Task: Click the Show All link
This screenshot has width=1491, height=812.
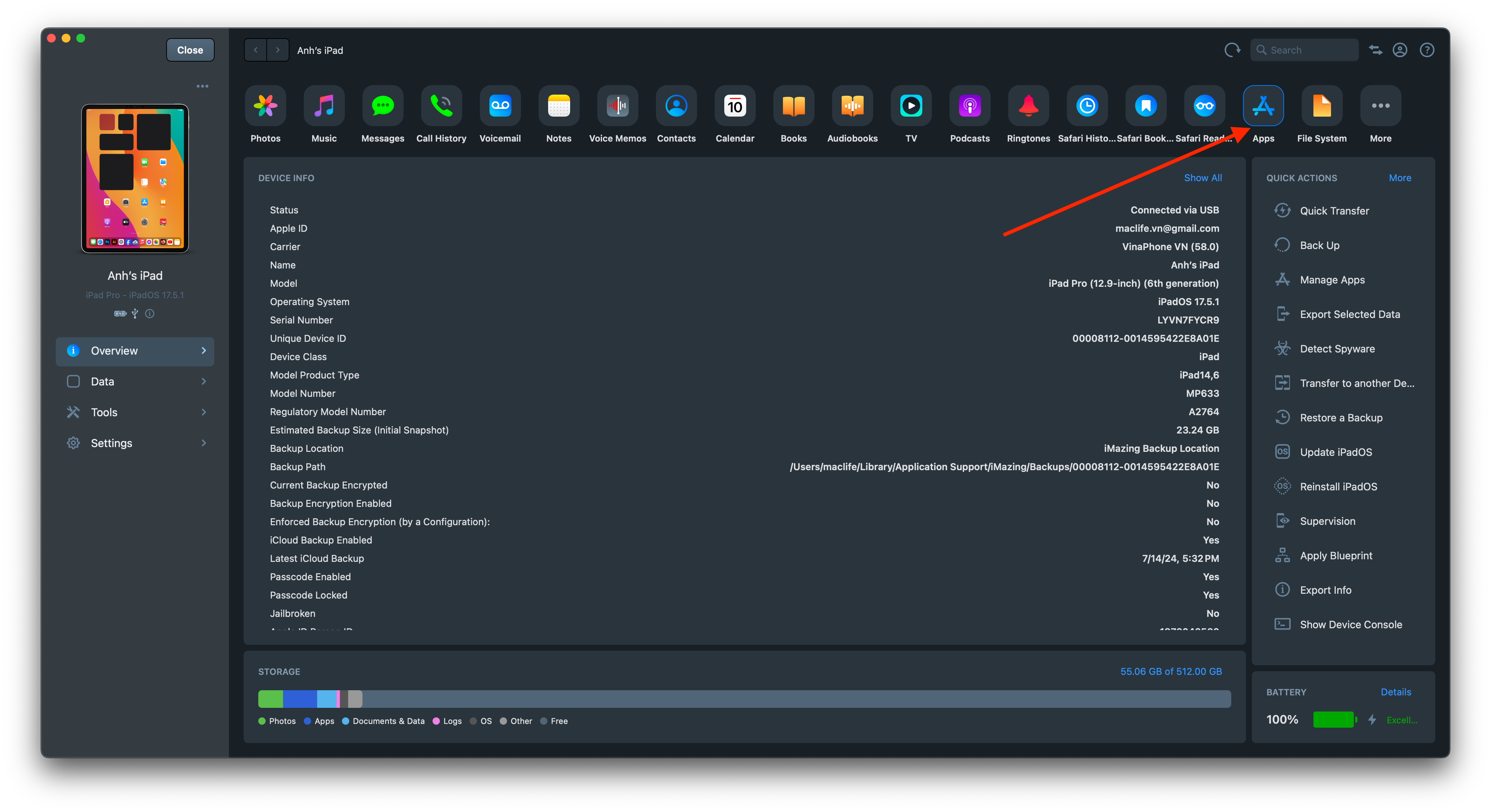Action: 1203,178
